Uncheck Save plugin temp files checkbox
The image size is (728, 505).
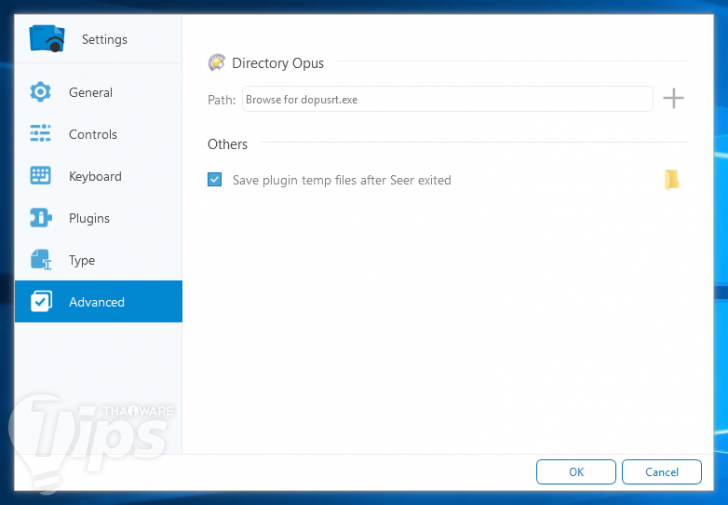(x=214, y=179)
